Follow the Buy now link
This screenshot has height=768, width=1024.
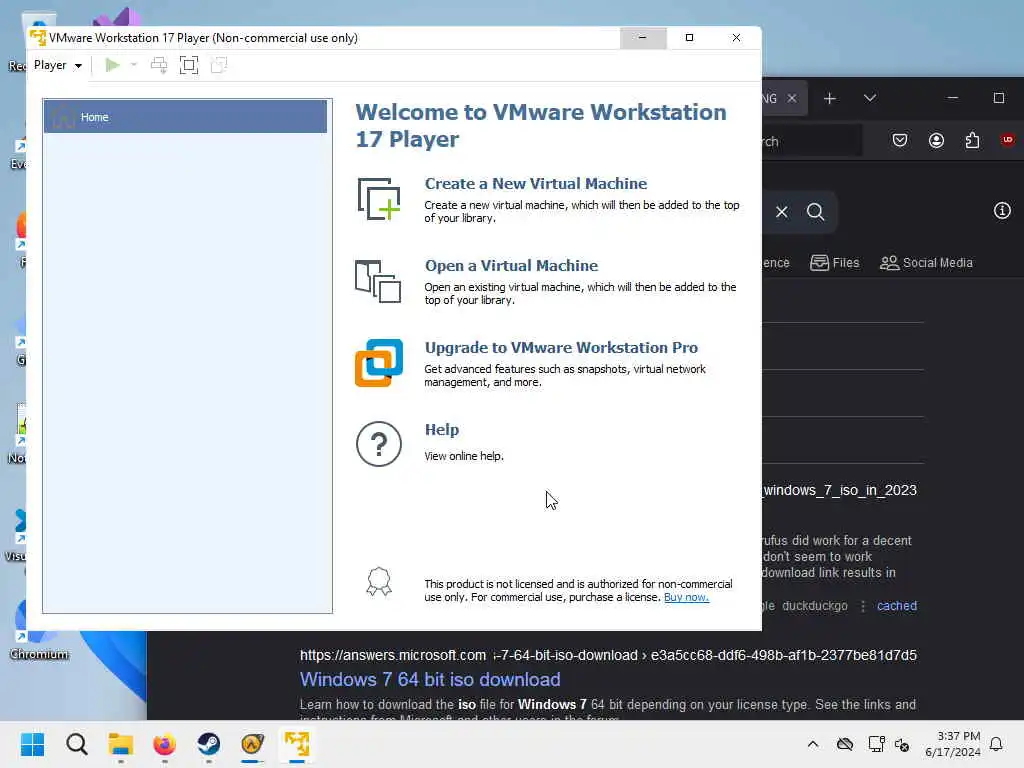(x=686, y=597)
